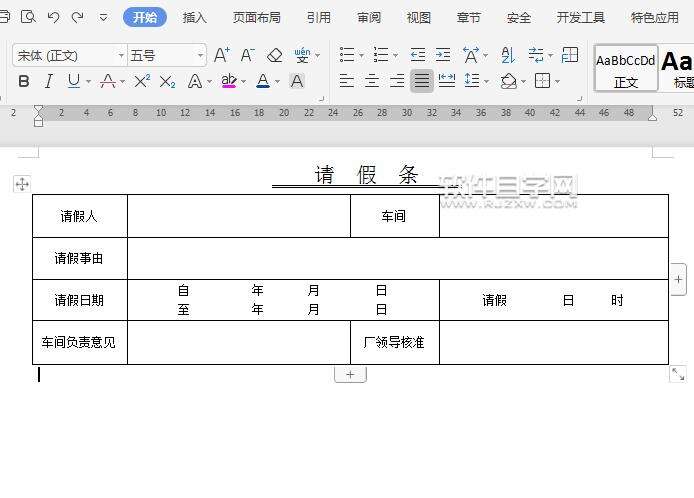
Task: Toggle bold formatting
Action: (x=24, y=81)
